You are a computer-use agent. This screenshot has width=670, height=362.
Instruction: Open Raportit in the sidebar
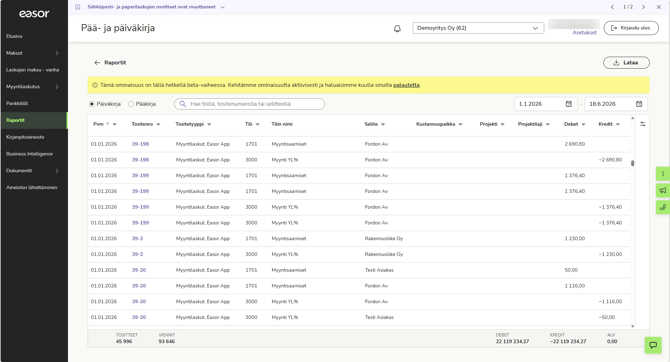point(34,120)
